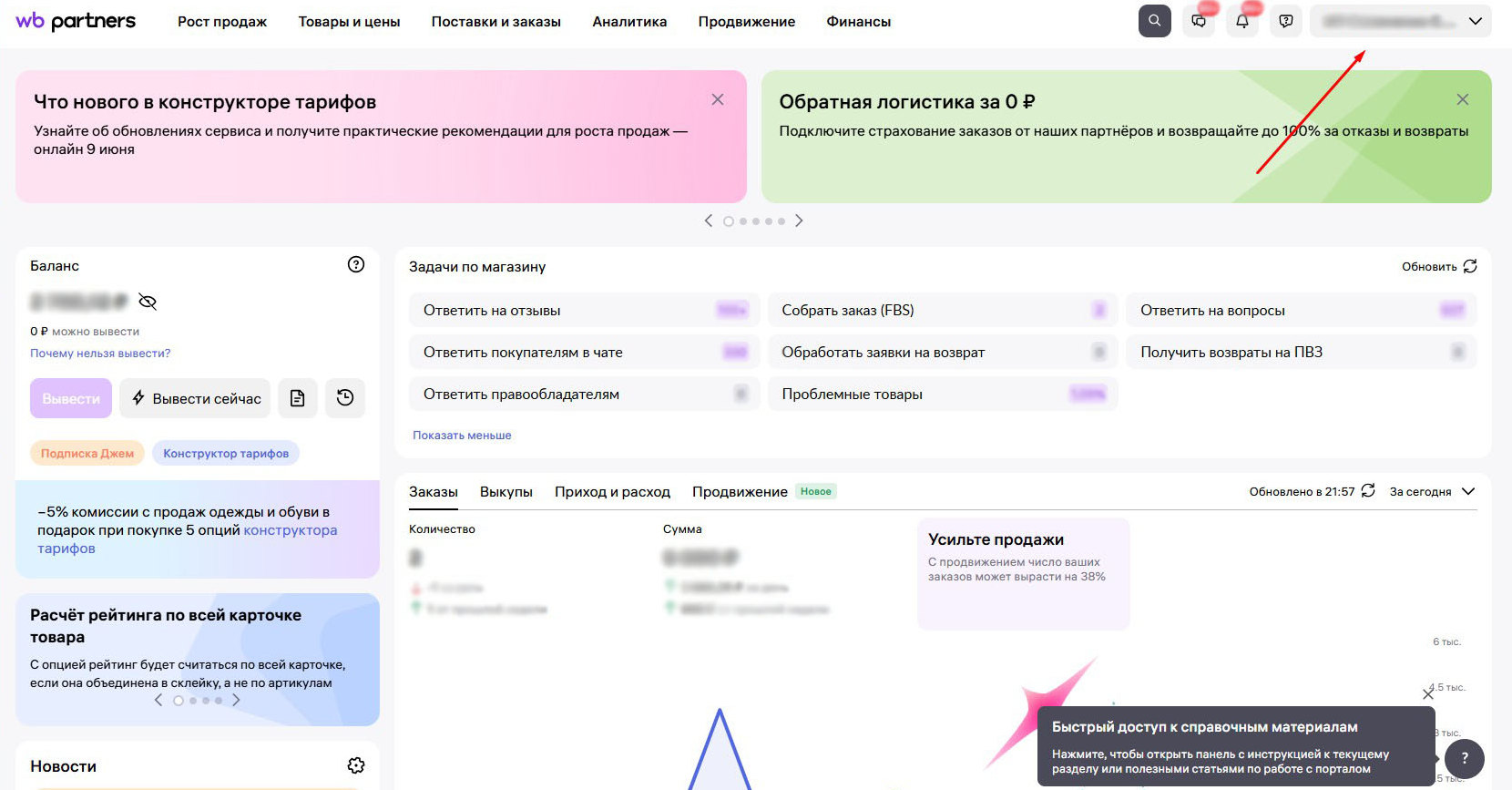Open withdrawal history clock icon
This screenshot has width=1512, height=790.
coord(345,398)
